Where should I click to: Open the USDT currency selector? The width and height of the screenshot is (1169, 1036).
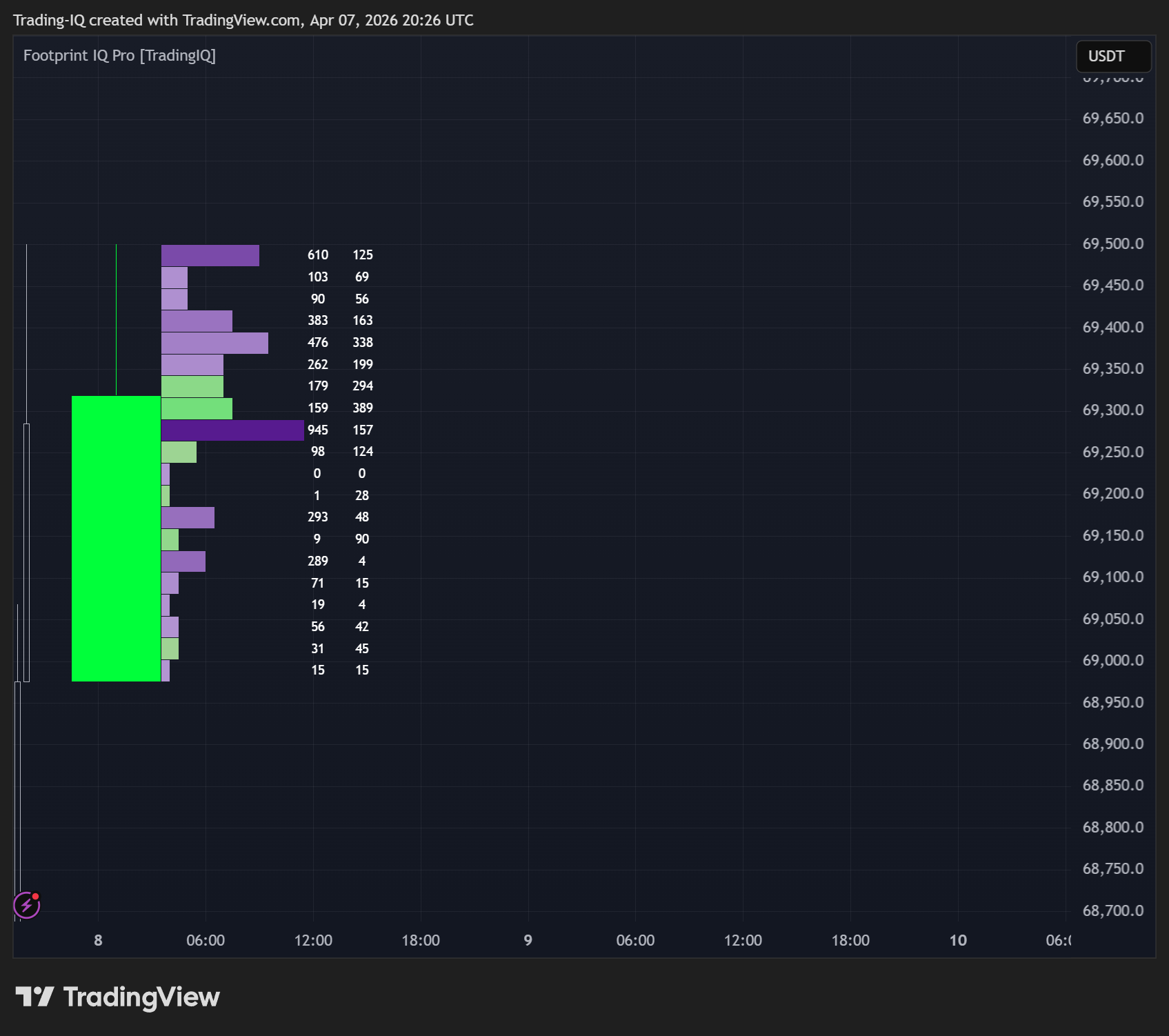coord(1113,57)
